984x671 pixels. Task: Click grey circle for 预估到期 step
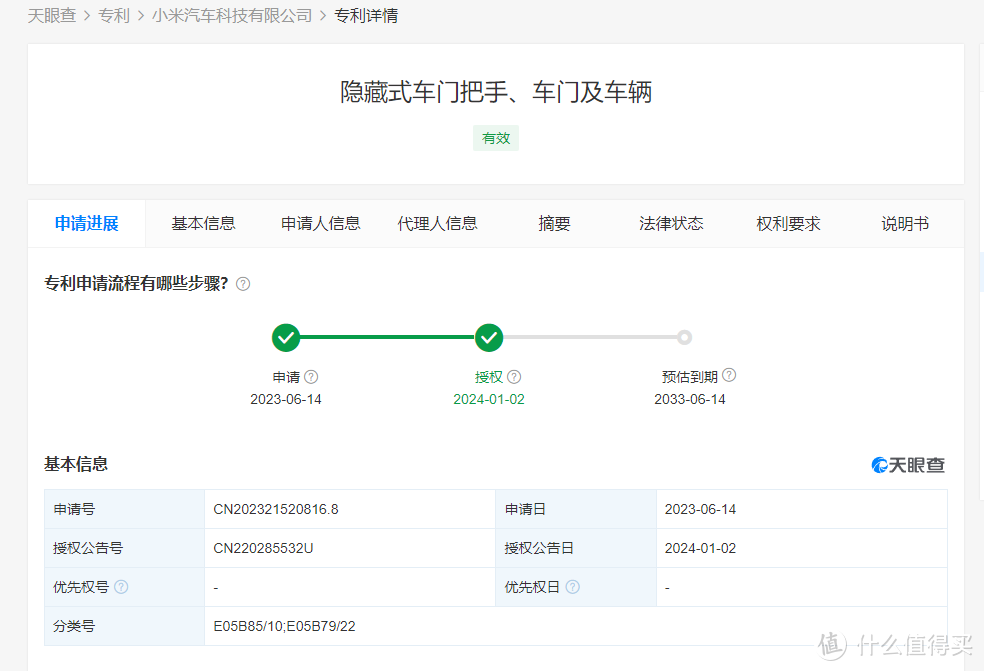[x=685, y=338]
